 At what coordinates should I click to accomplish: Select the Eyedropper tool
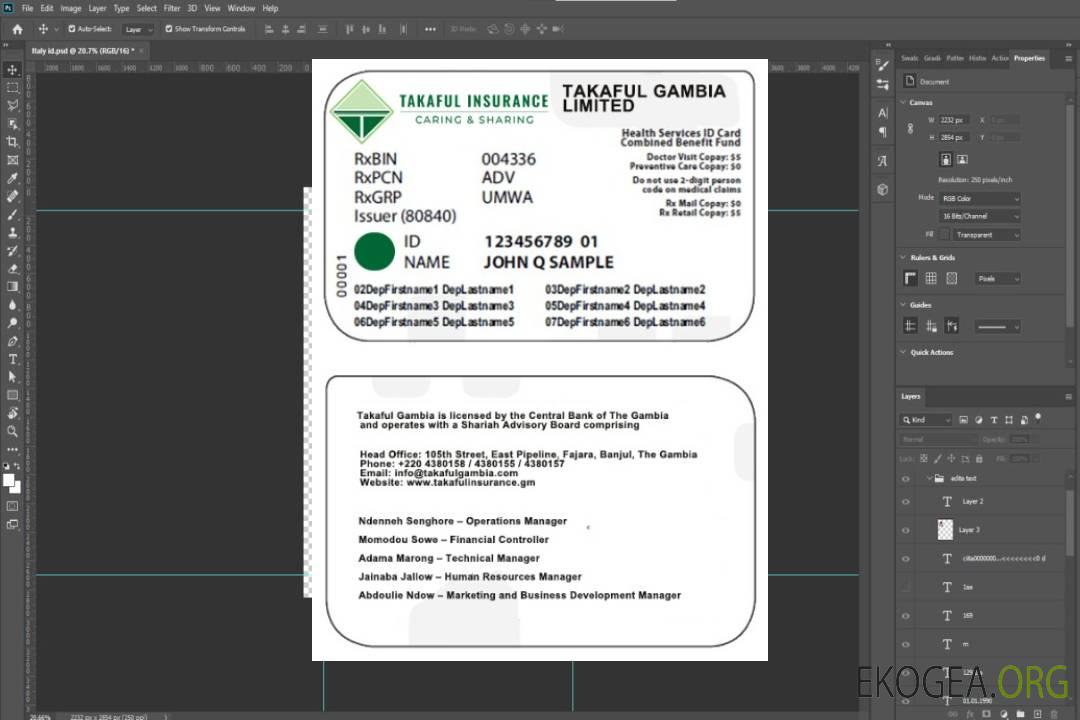12,178
